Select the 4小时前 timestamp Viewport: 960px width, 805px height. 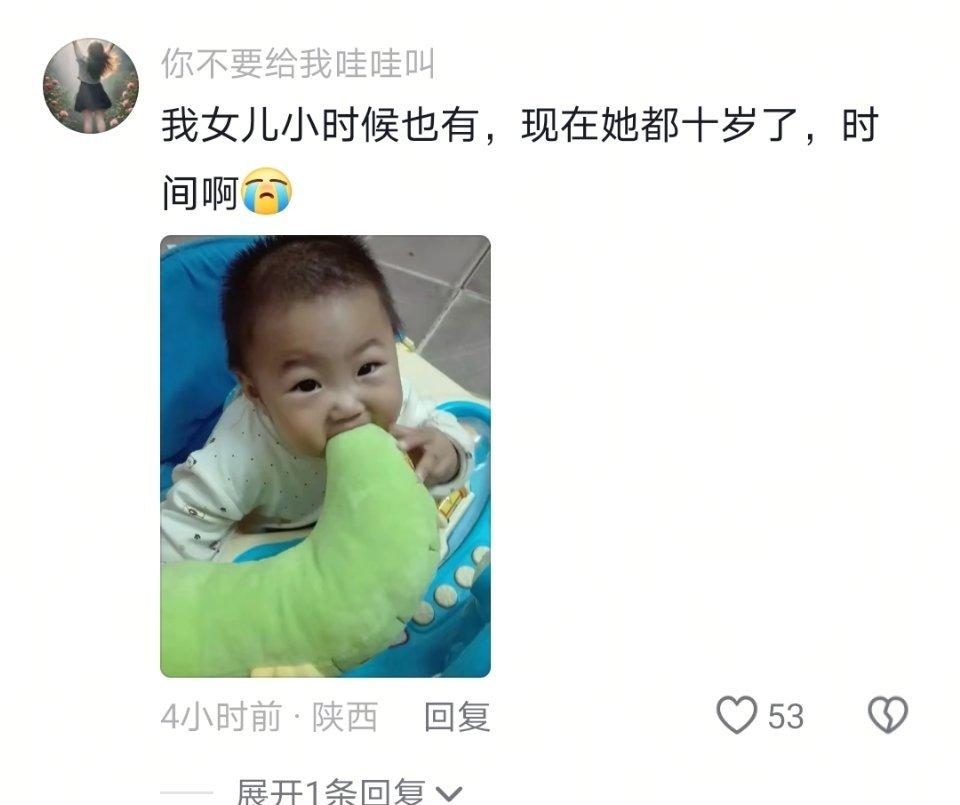[221, 716]
